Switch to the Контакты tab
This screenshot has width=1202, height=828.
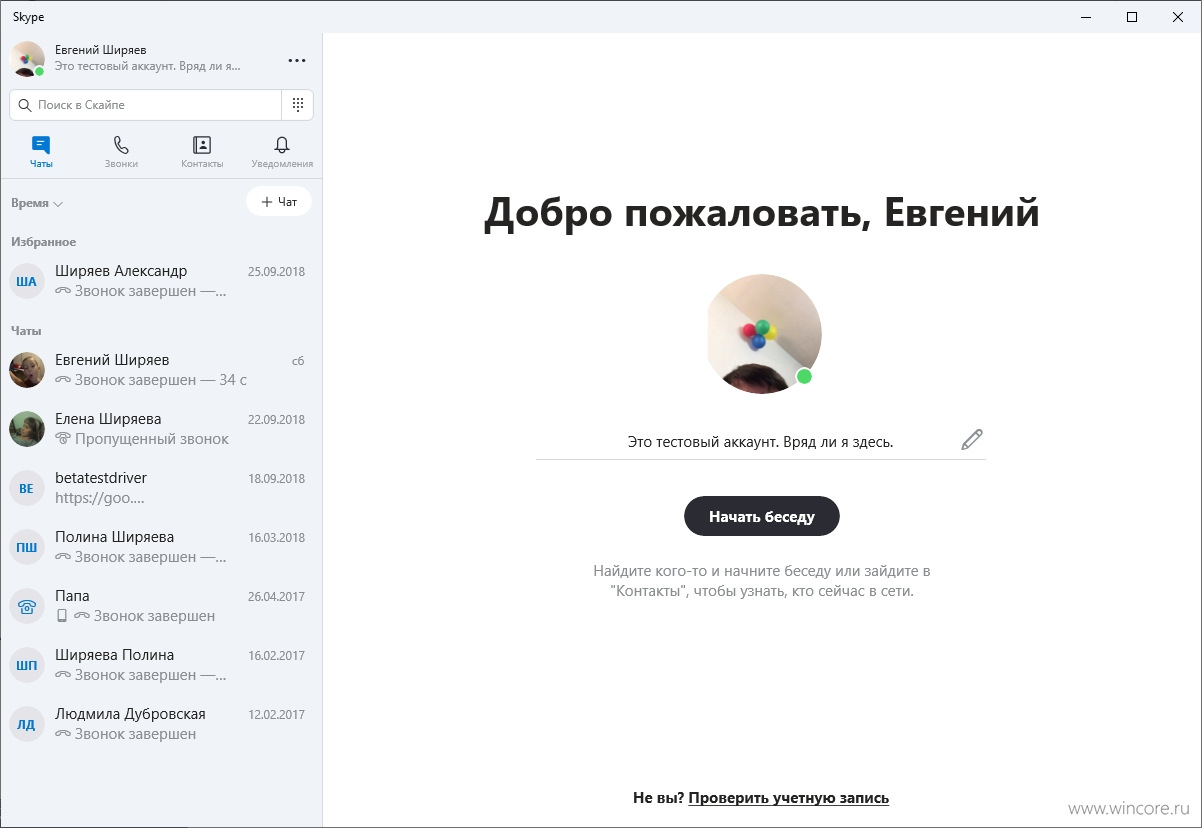pos(202,152)
